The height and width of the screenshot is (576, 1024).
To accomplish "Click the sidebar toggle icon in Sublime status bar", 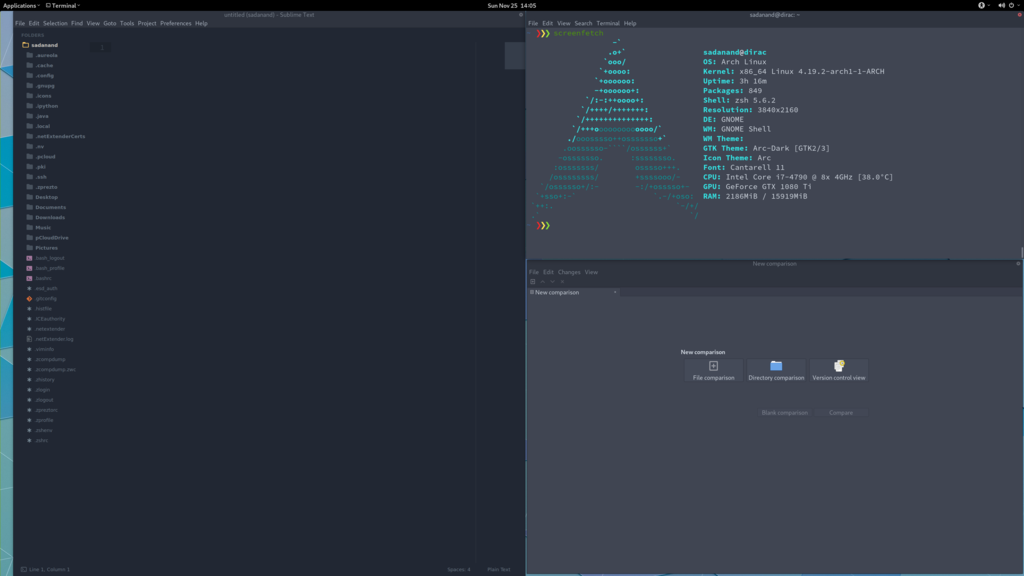I will pyautogui.click(x=24, y=569).
